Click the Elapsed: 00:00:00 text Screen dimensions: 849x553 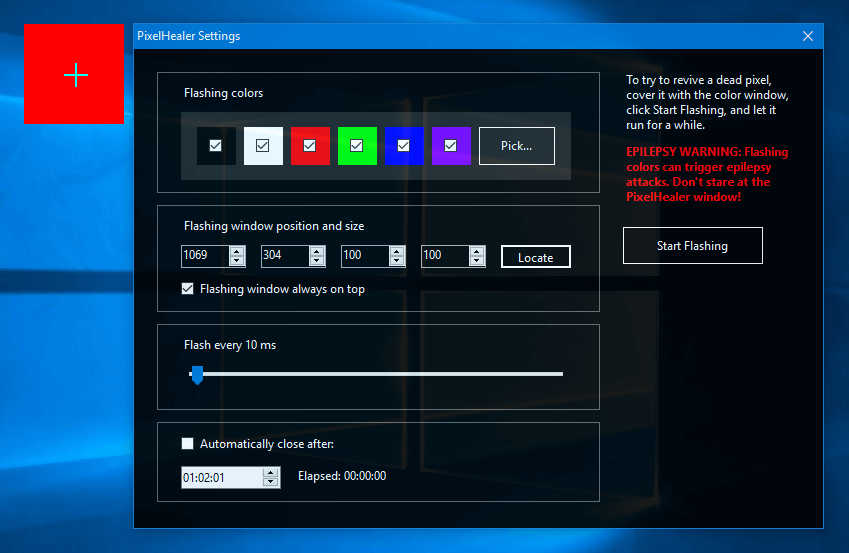[x=342, y=476]
